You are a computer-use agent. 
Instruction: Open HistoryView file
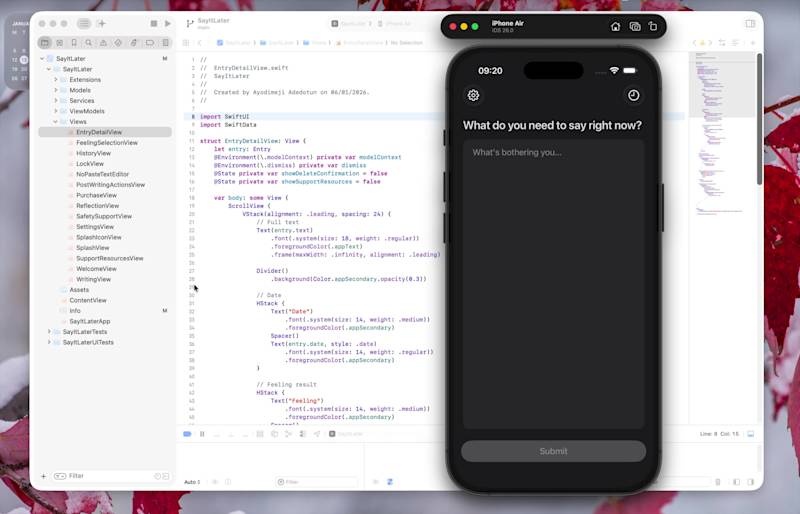coord(93,153)
